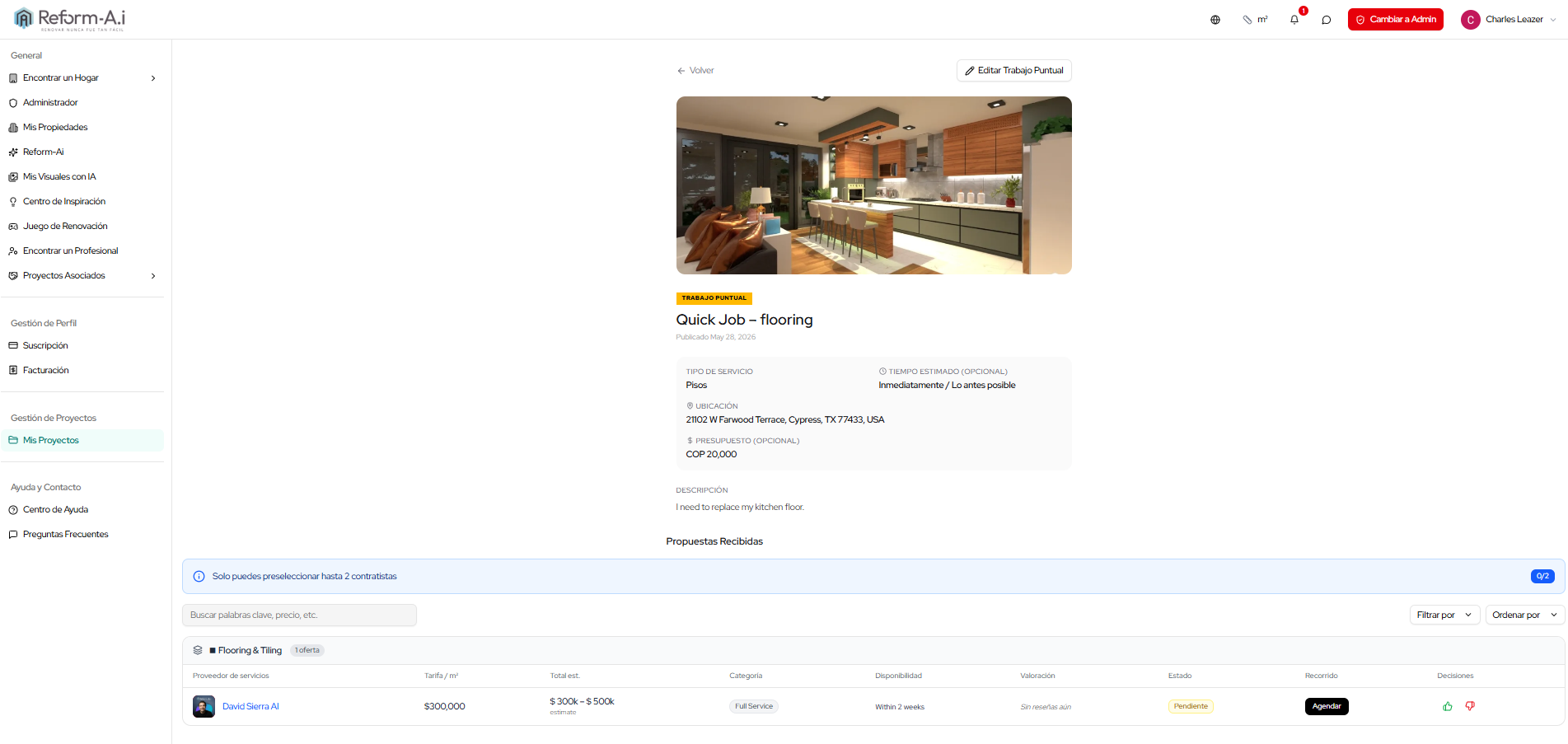Click the Disponibilidad column header
This screenshot has height=744, width=1568.
(x=898, y=676)
